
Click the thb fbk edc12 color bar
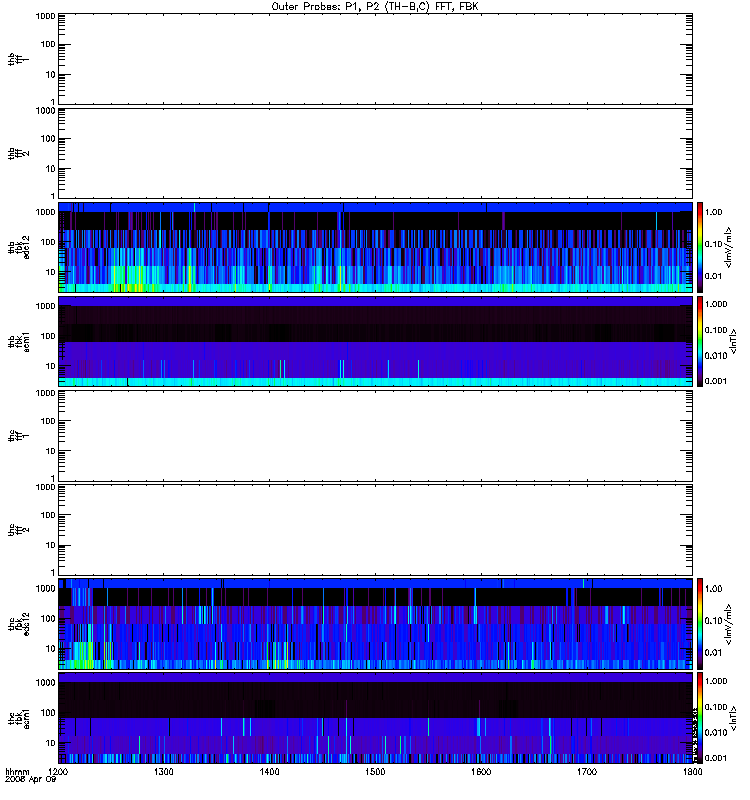point(700,247)
